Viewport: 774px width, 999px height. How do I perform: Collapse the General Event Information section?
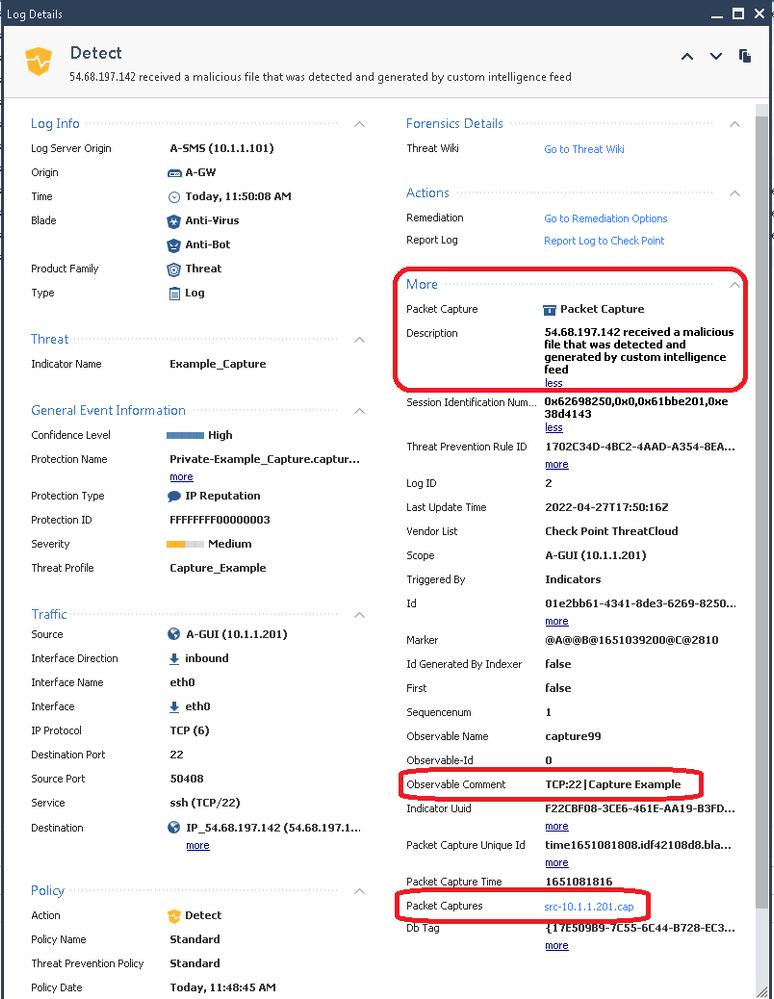[359, 411]
